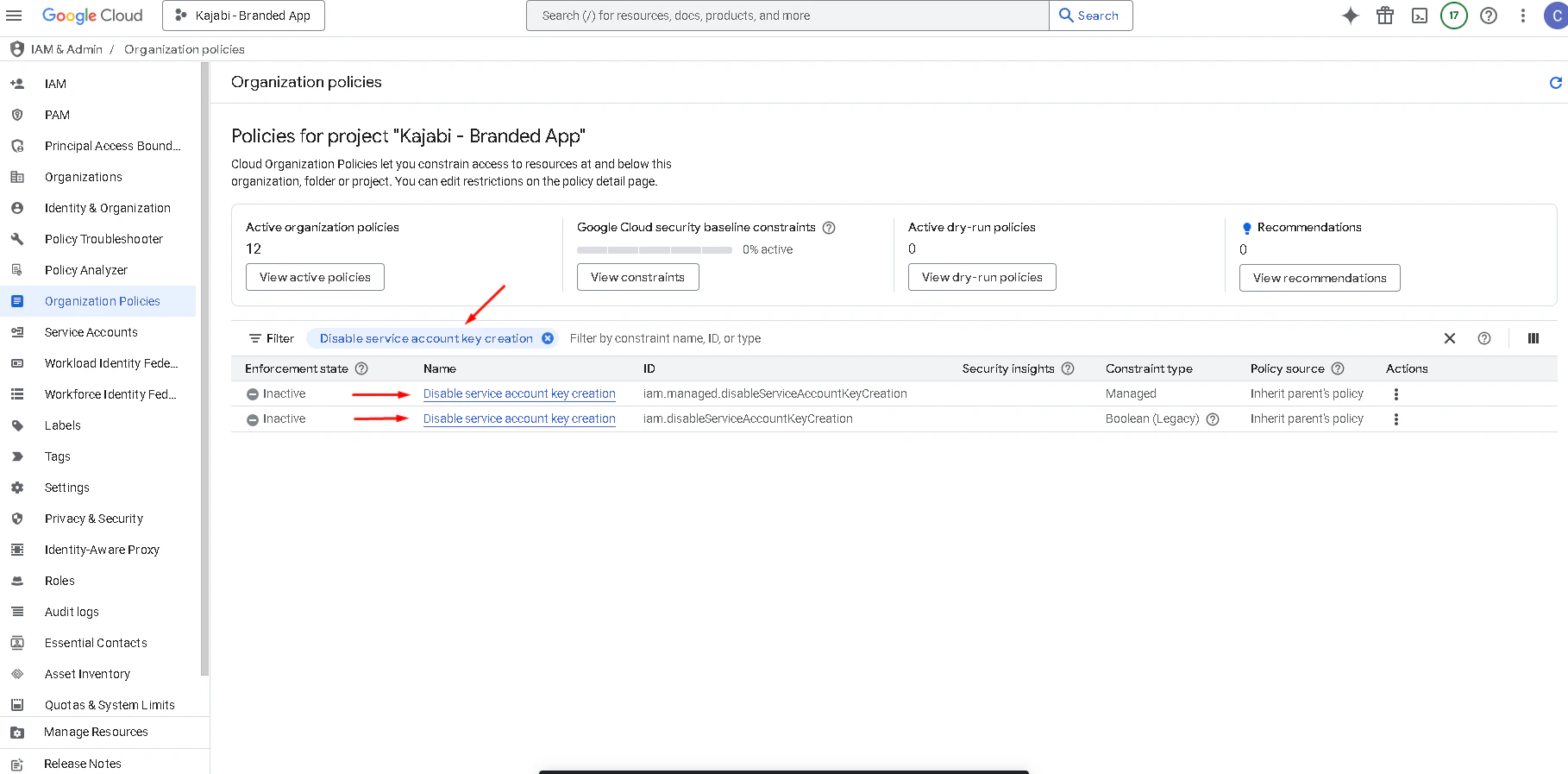Open the main navigation hamburger menu

[14, 16]
